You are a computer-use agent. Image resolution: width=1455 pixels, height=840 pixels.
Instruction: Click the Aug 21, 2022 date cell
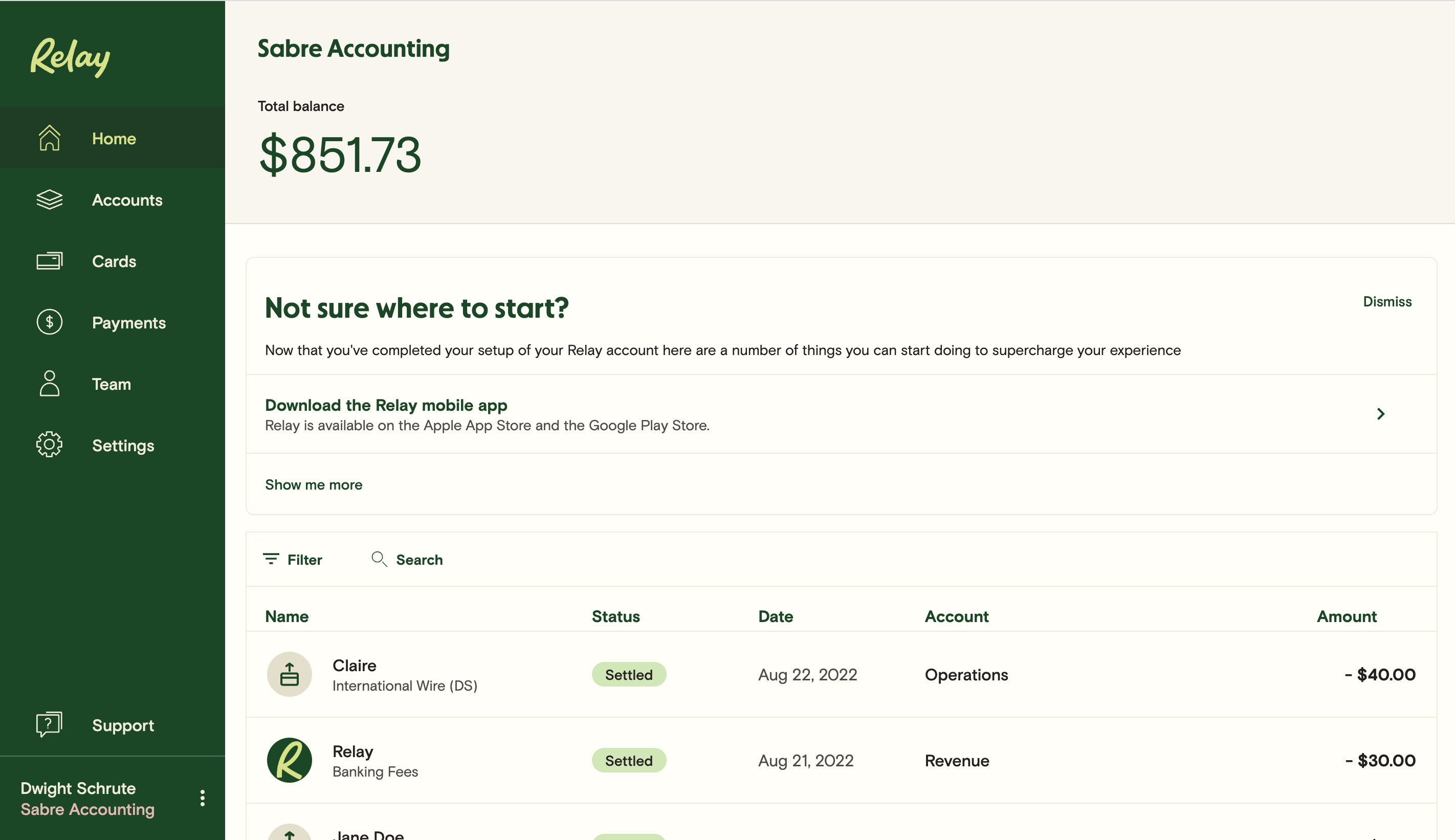(x=806, y=760)
